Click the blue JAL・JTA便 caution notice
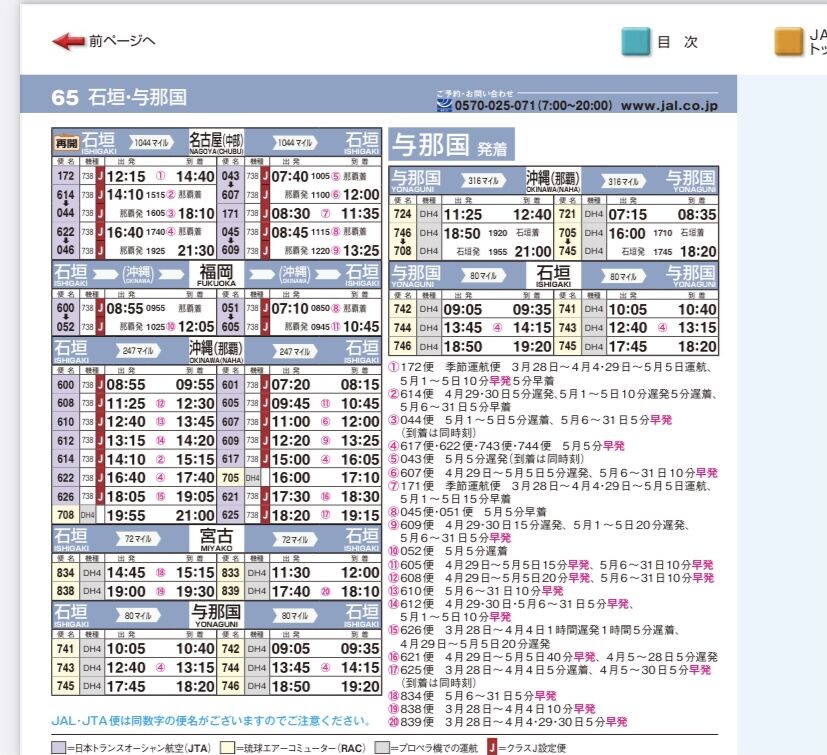The height and width of the screenshot is (755, 827). [211, 721]
